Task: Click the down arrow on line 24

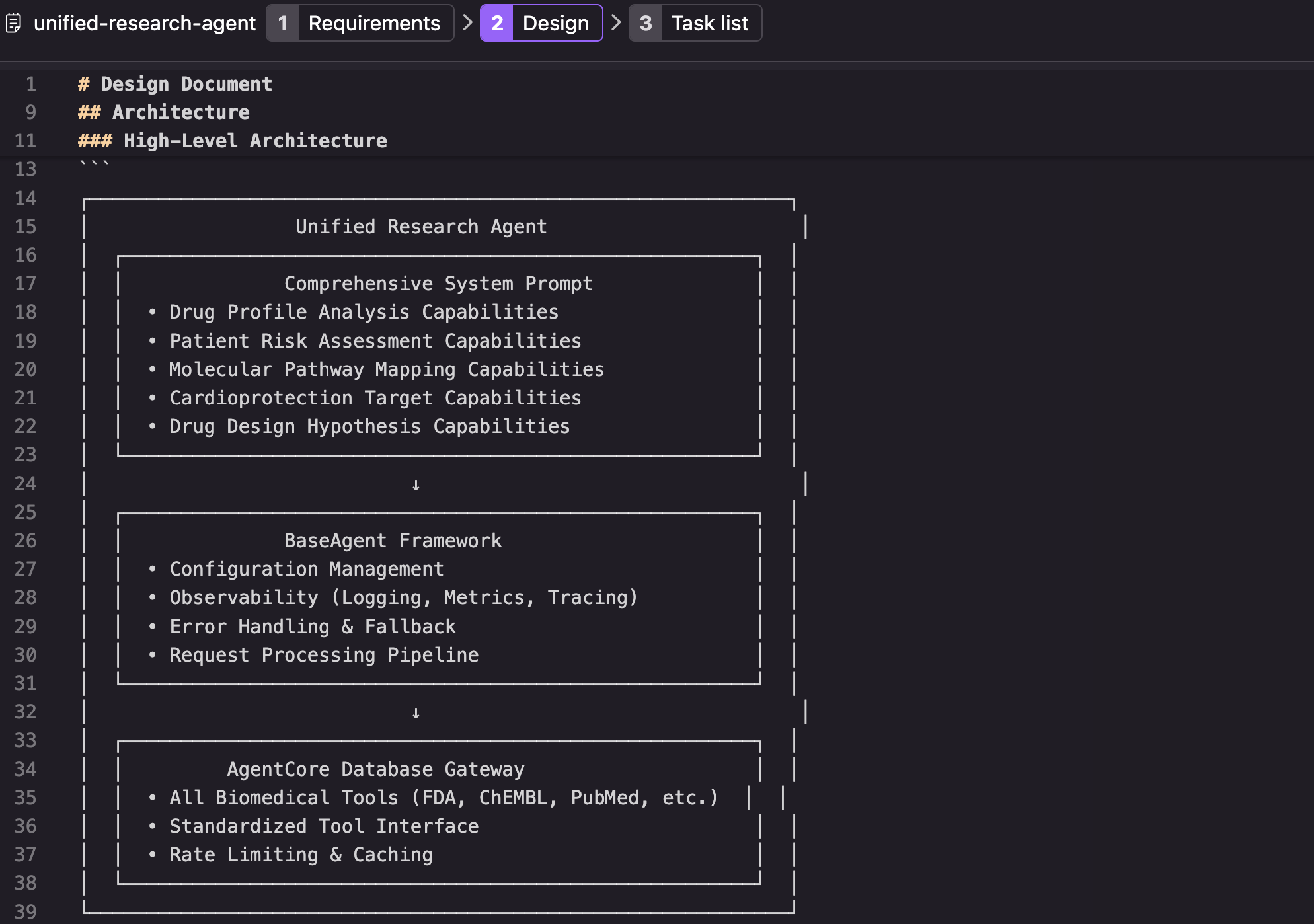Action: point(416,484)
